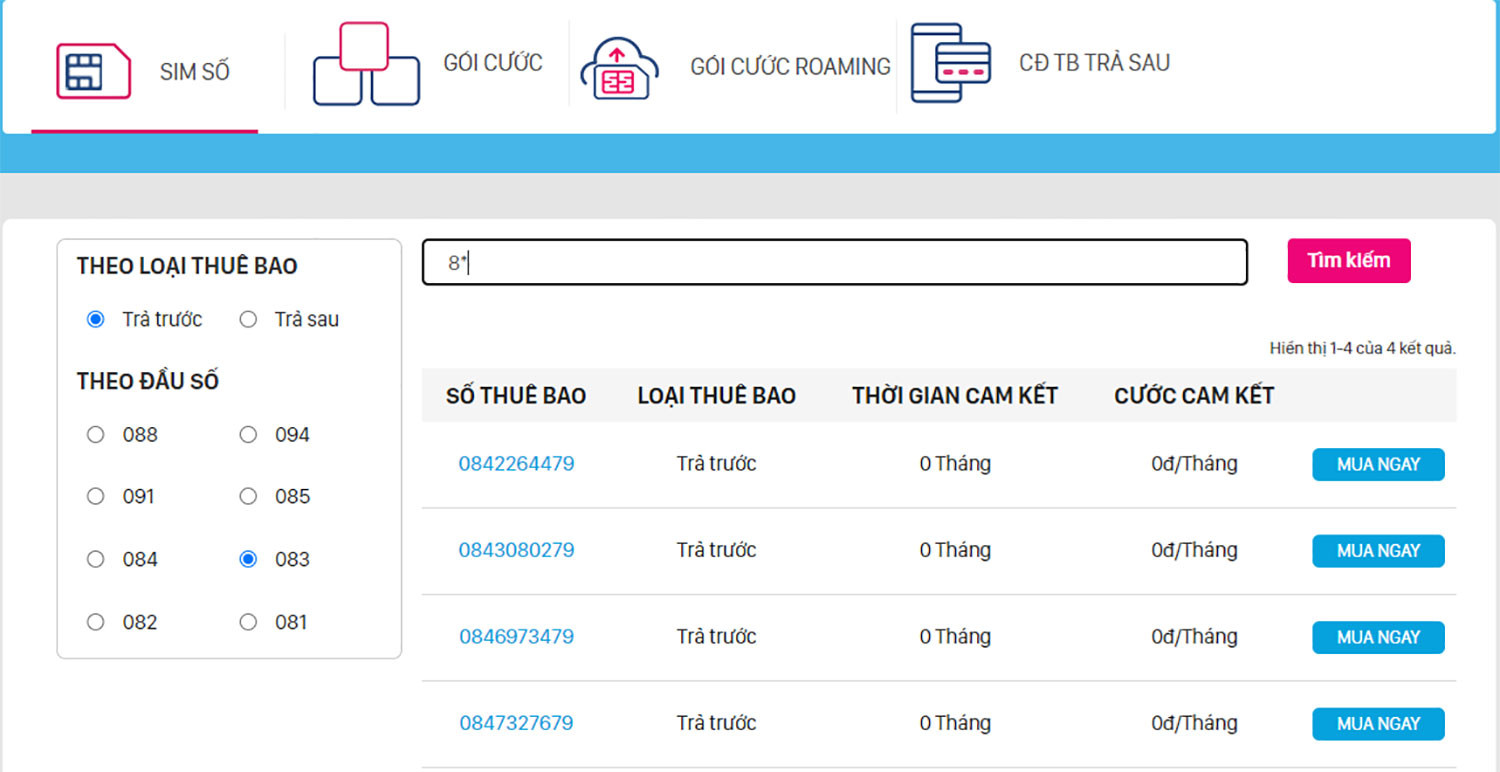Open number 0847327679 link
This screenshot has height=772, width=1500.
pyautogui.click(x=516, y=723)
